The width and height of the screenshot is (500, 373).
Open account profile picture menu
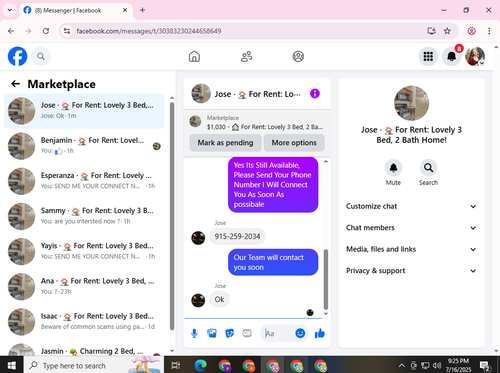[x=475, y=56]
